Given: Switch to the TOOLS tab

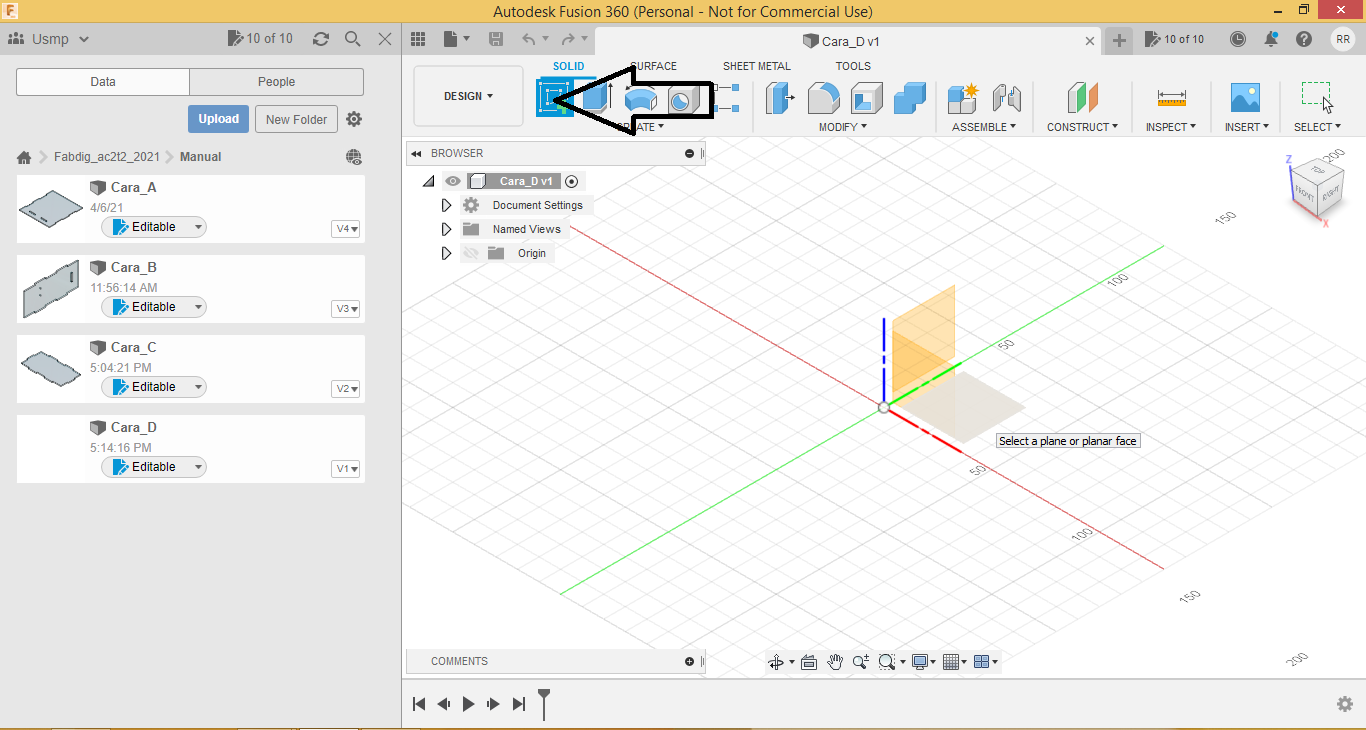Looking at the screenshot, I should pyautogui.click(x=853, y=66).
